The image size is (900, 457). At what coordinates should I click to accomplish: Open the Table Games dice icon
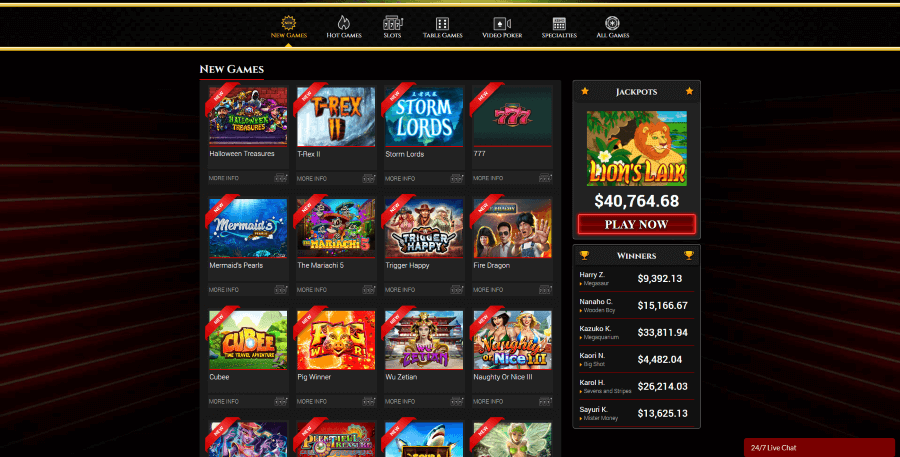(442, 23)
